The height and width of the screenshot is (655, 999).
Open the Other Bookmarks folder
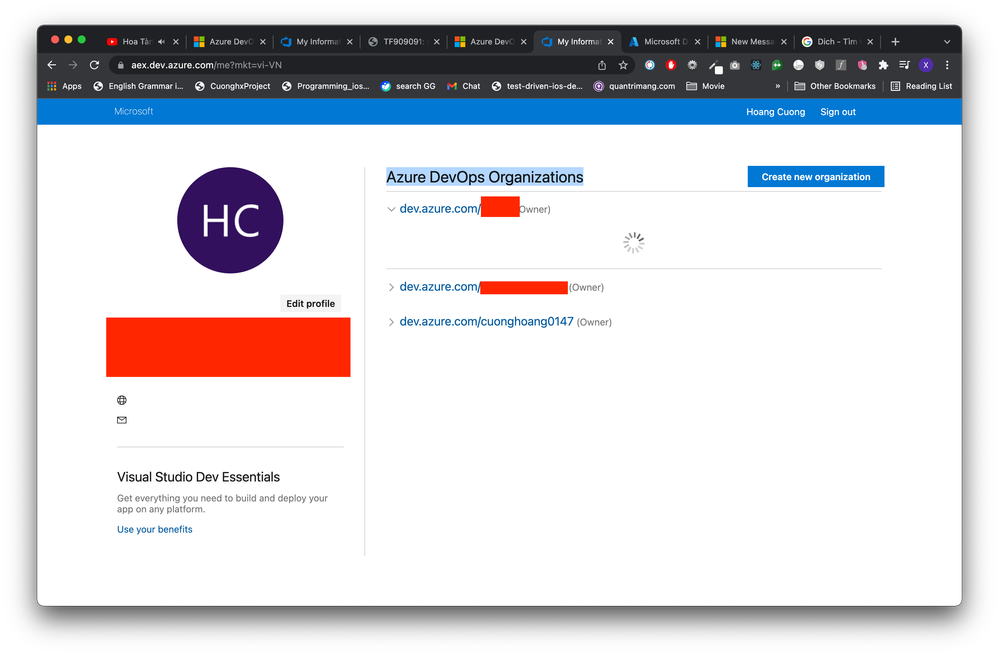pos(835,86)
